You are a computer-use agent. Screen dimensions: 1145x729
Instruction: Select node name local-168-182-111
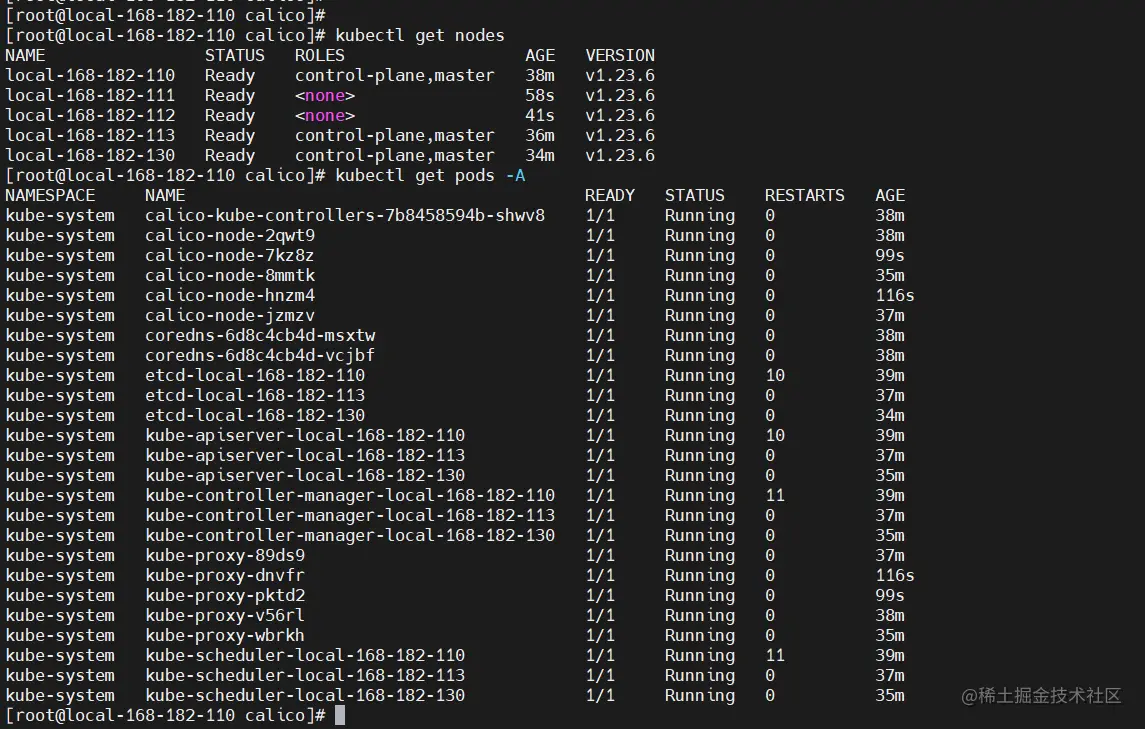click(90, 95)
